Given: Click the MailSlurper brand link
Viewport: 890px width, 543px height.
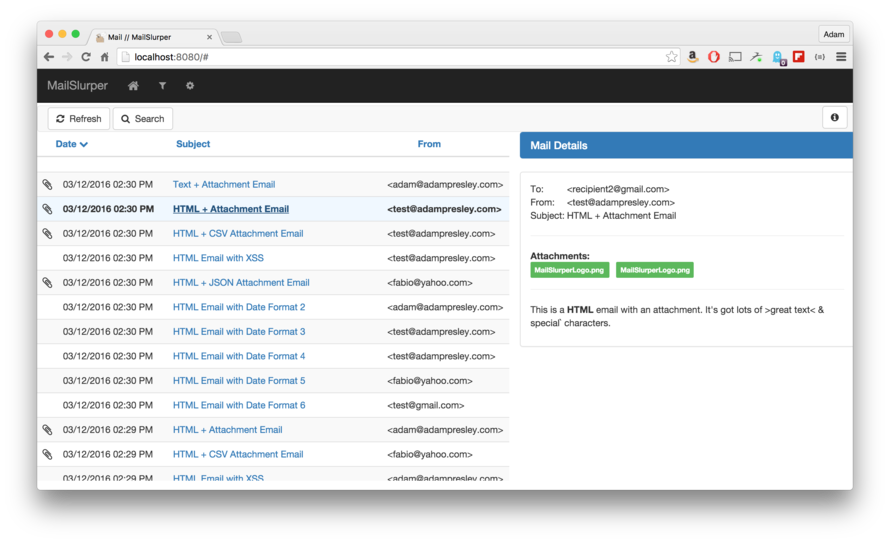Looking at the screenshot, I should (77, 86).
